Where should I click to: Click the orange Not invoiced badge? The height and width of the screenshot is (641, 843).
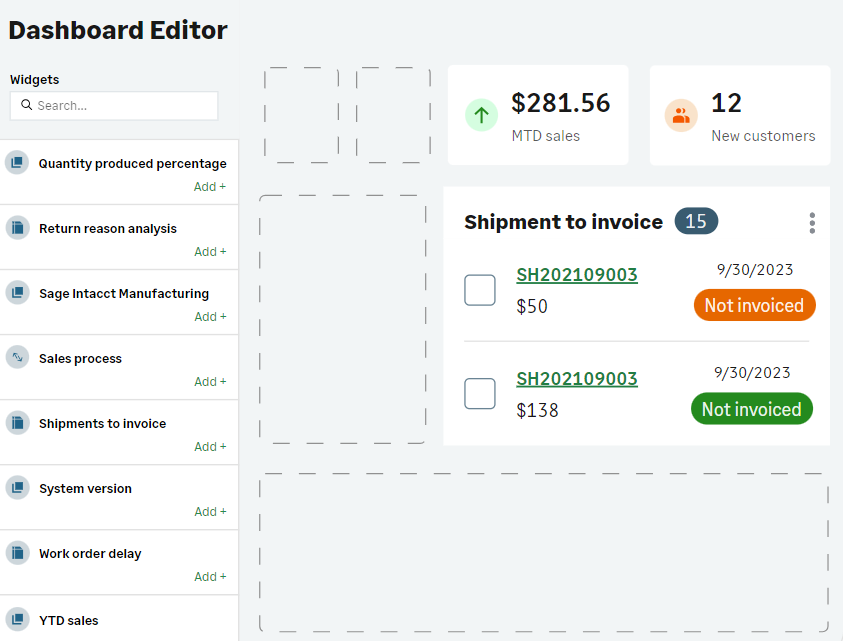click(x=754, y=305)
